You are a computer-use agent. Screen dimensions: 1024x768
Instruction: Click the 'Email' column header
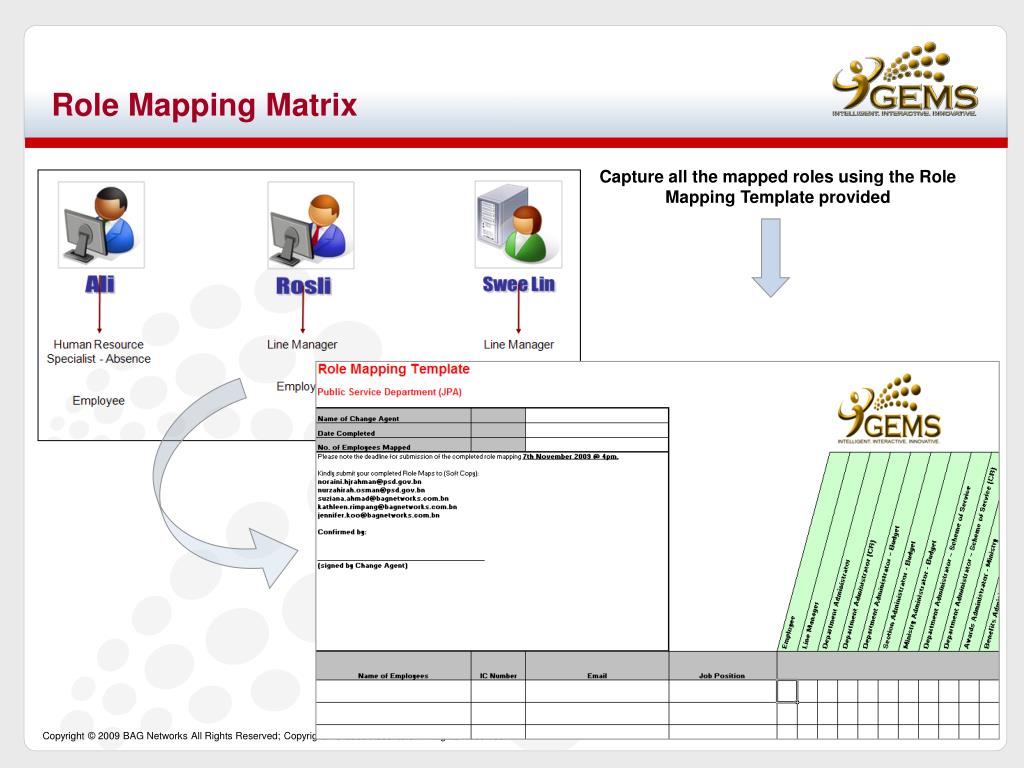point(597,675)
